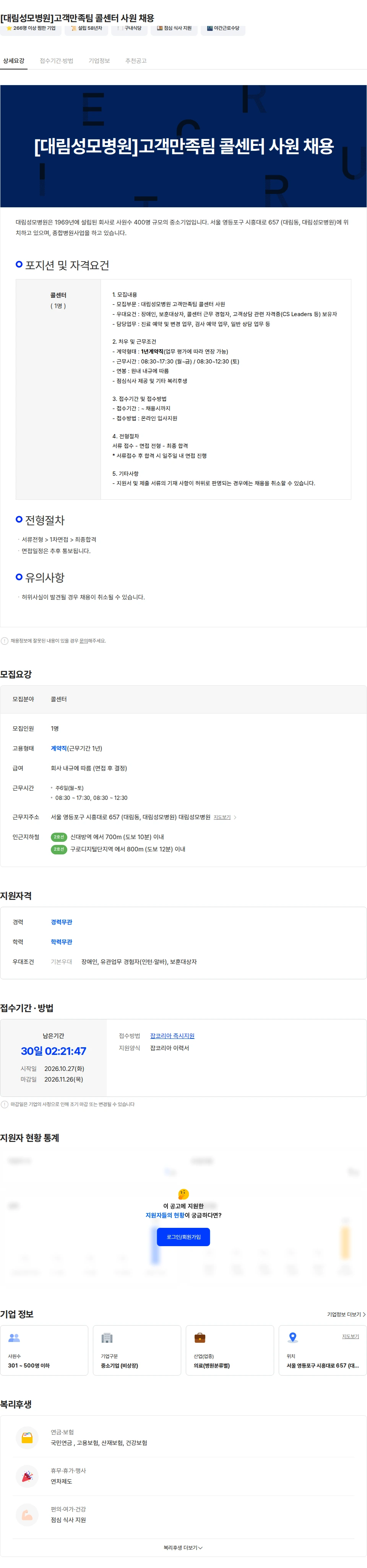Image resolution: width=367 pixels, height=1568 pixels.
Task: Click the 구로디지털단지역 에서 800m text
Action: (x=128, y=849)
